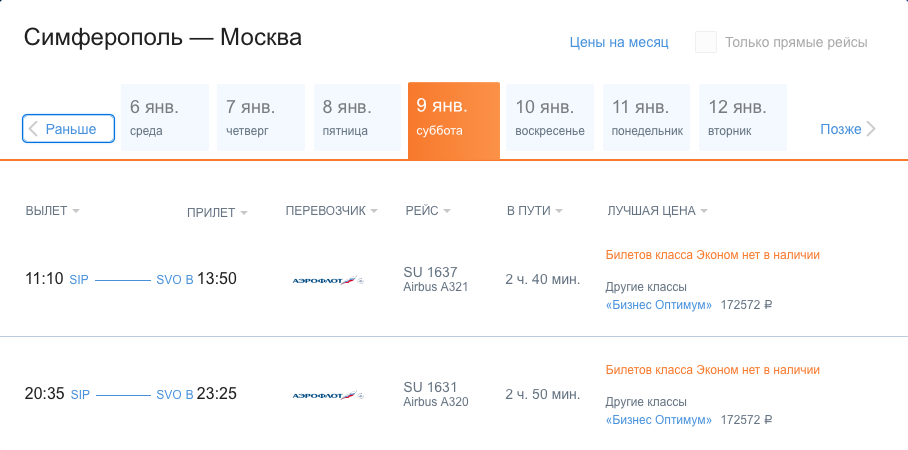Select the 6 янв. среда date tab
This screenshot has height=450, width=908.
[x=165, y=118]
